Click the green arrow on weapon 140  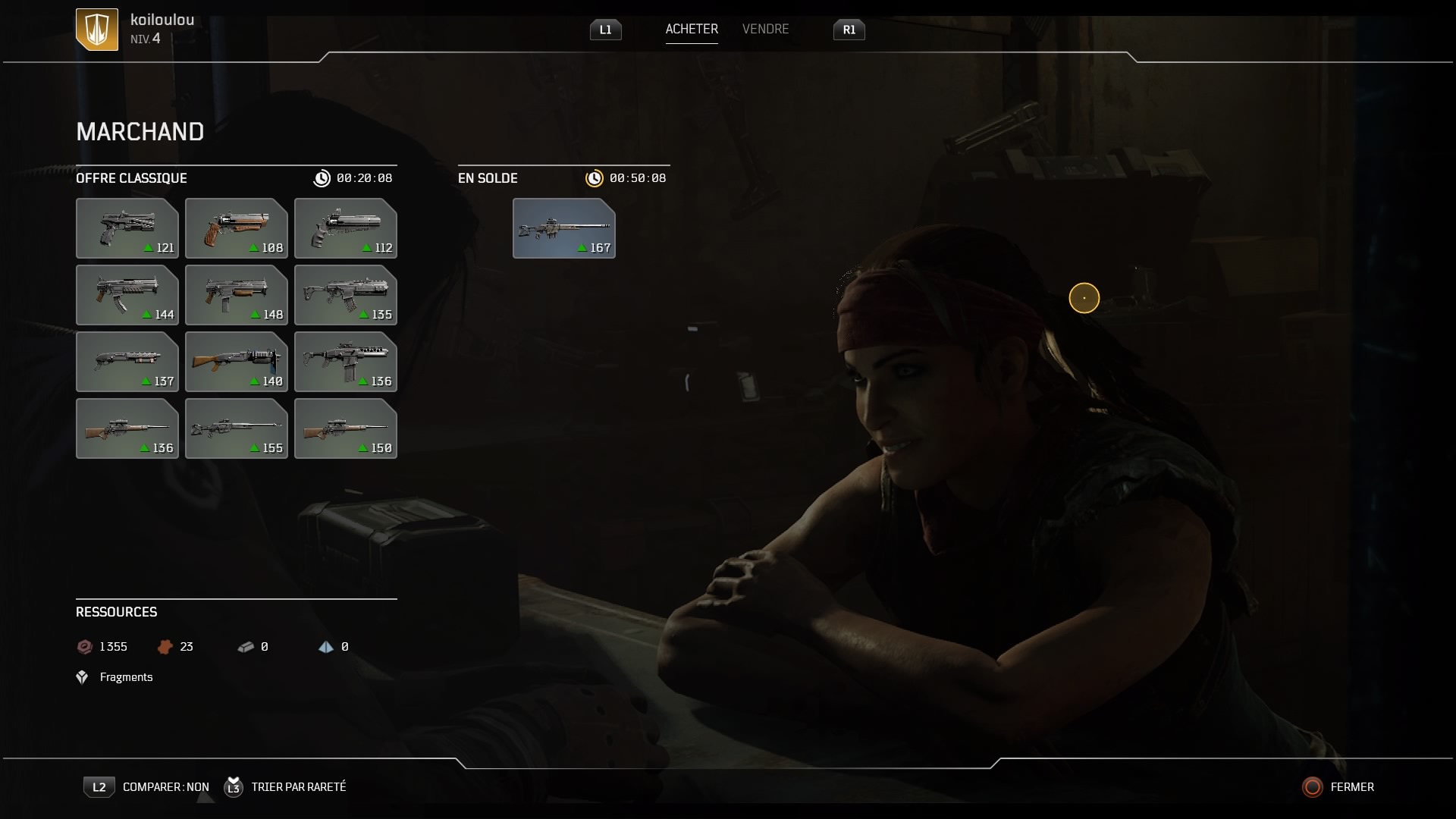tap(255, 381)
